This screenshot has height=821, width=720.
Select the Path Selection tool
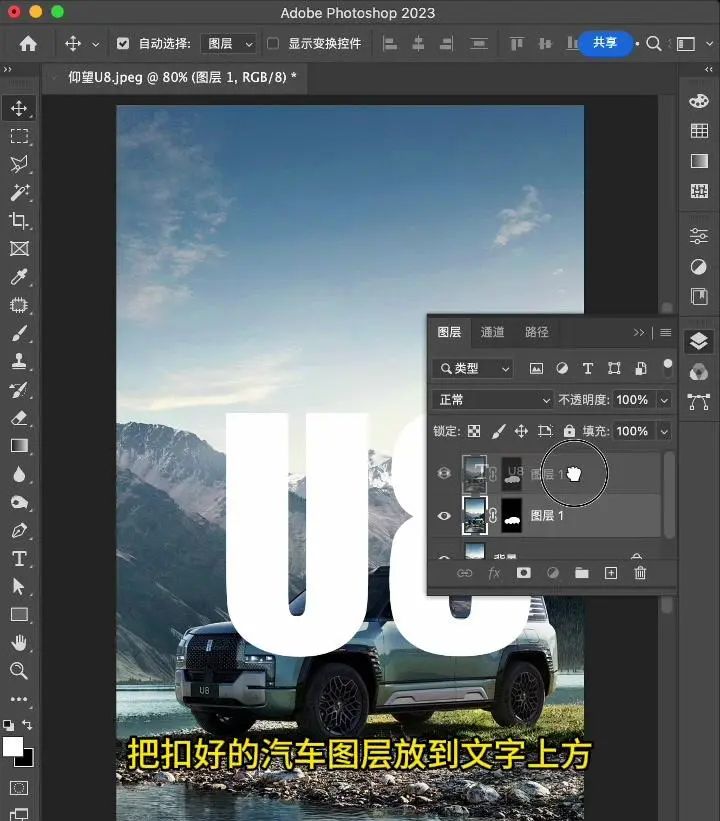coord(19,586)
